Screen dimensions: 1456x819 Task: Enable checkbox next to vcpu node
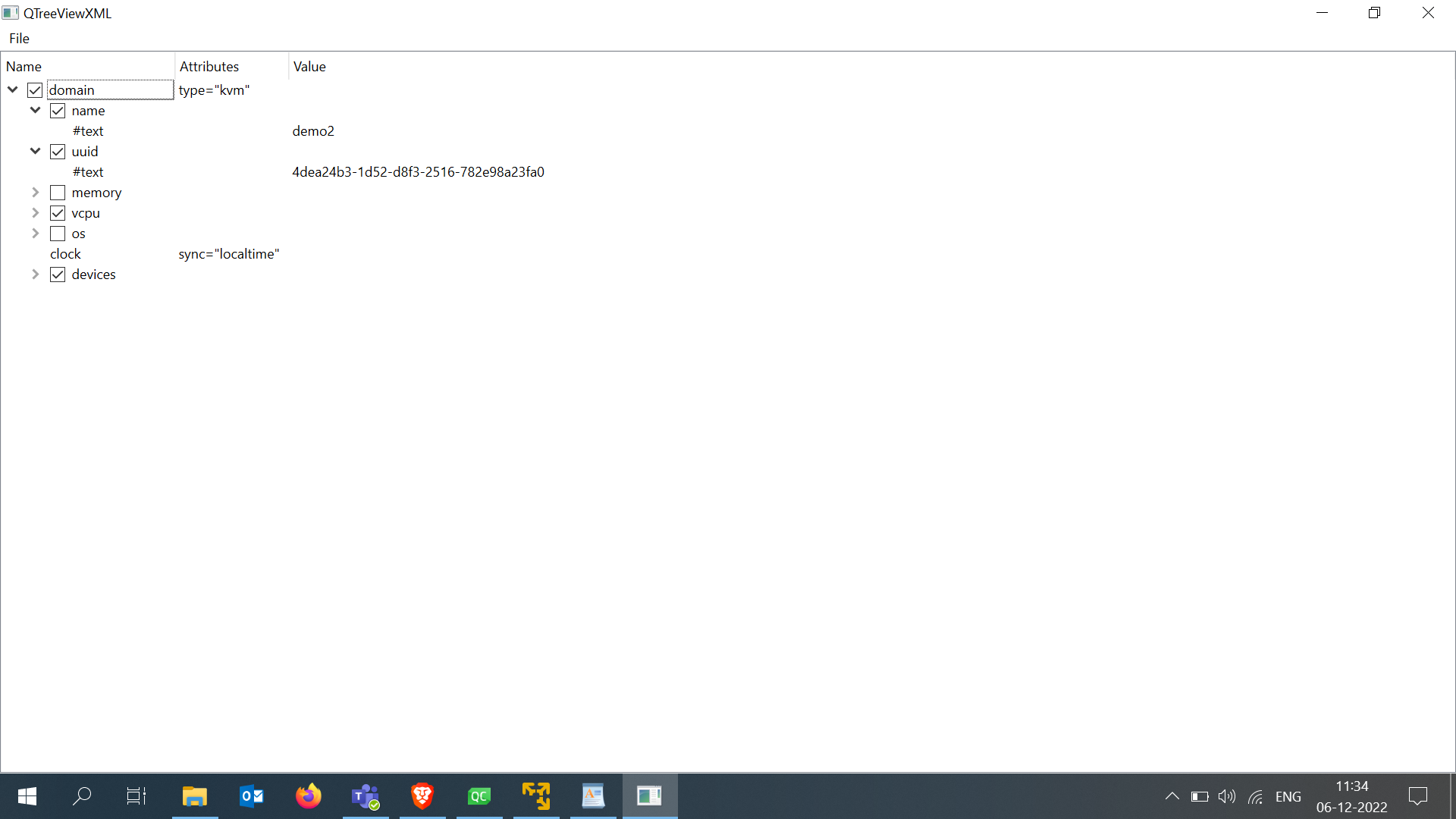[x=57, y=212]
